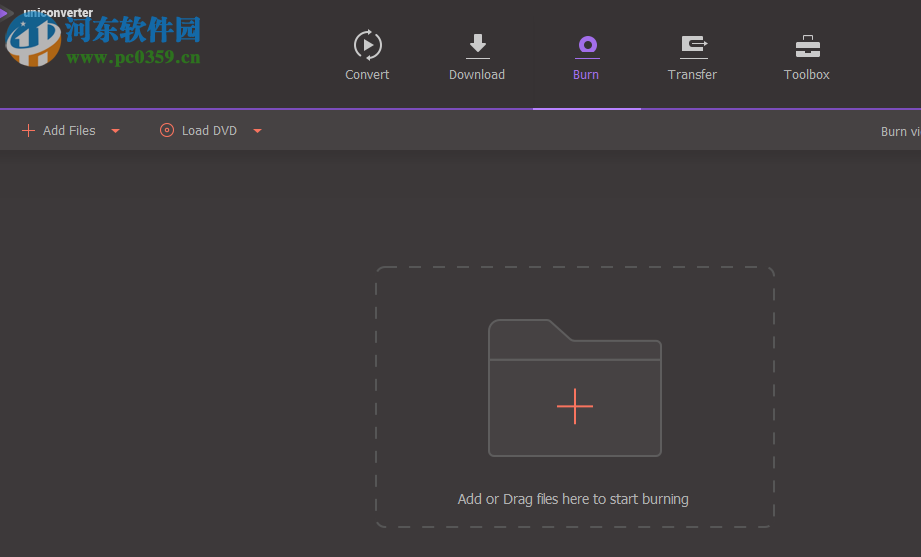Click the Add Files button text
921x557 pixels.
(69, 130)
